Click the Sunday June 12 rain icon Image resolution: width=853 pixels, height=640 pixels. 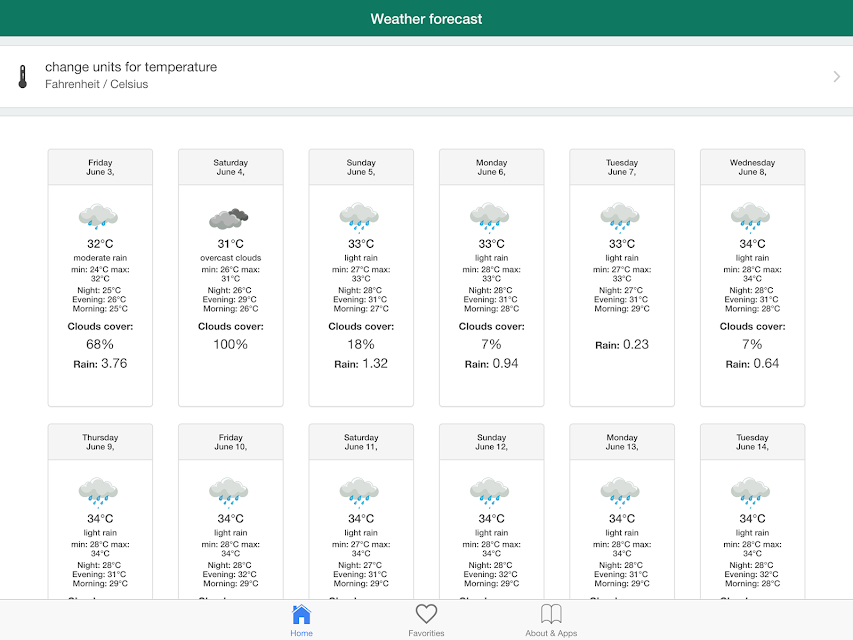490,491
